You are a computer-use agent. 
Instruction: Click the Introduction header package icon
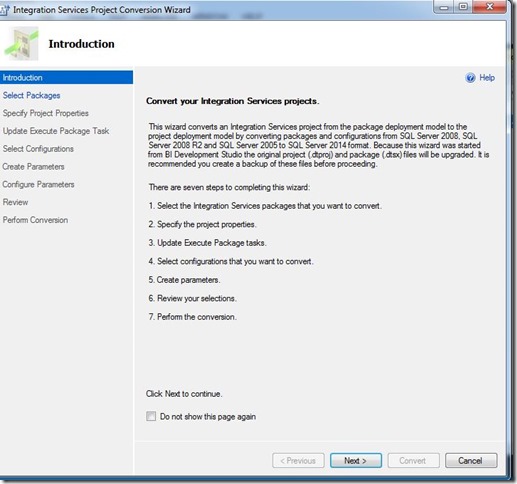pyautogui.click(x=21, y=44)
